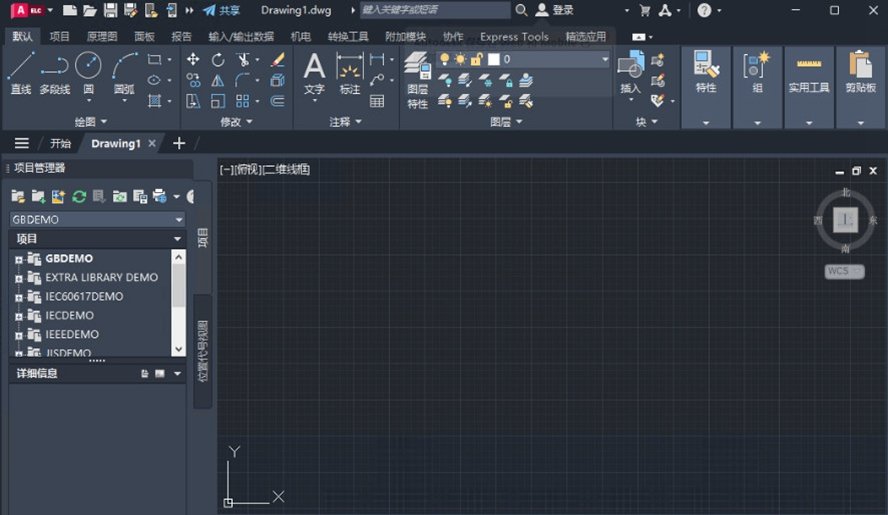Click the WCS coordinate system button
Image resolution: width=888 pixels, height=515 pixels.
point(844,271)
